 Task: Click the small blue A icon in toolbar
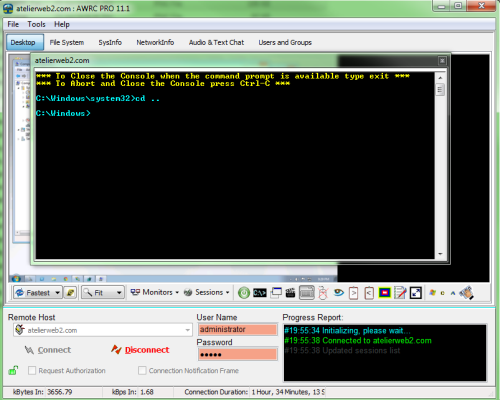click(x=453, y=293)
